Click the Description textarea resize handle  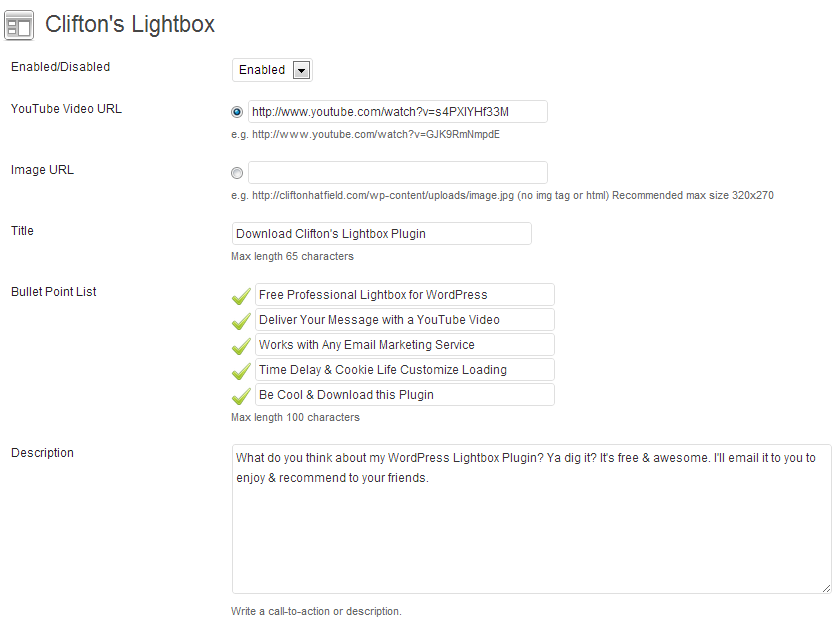tap(826, 588)
